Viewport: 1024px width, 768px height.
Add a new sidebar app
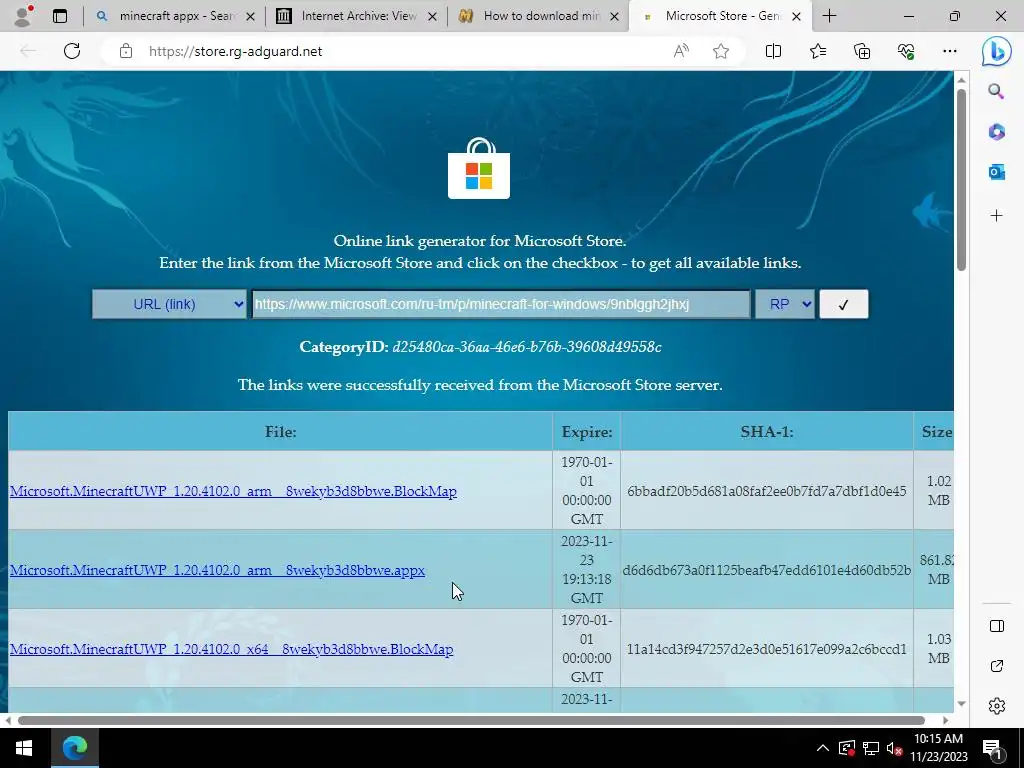pos(996,216)
